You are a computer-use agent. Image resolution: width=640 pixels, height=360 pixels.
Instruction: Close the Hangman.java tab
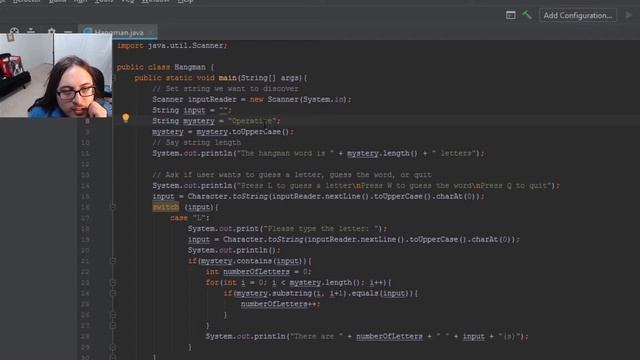point(151,32)
